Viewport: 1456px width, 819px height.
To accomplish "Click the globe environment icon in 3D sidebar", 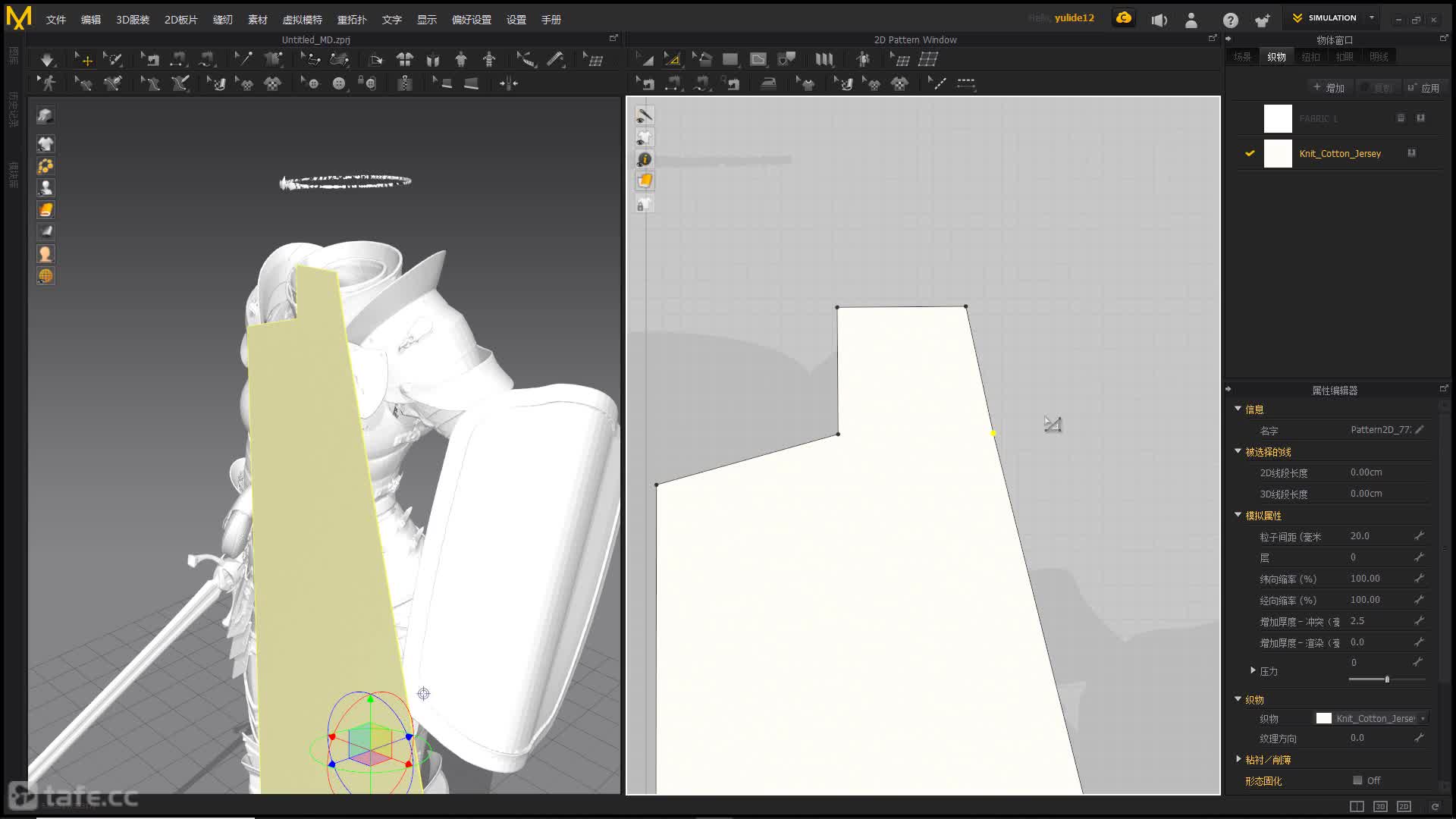I will pos(45,276).
